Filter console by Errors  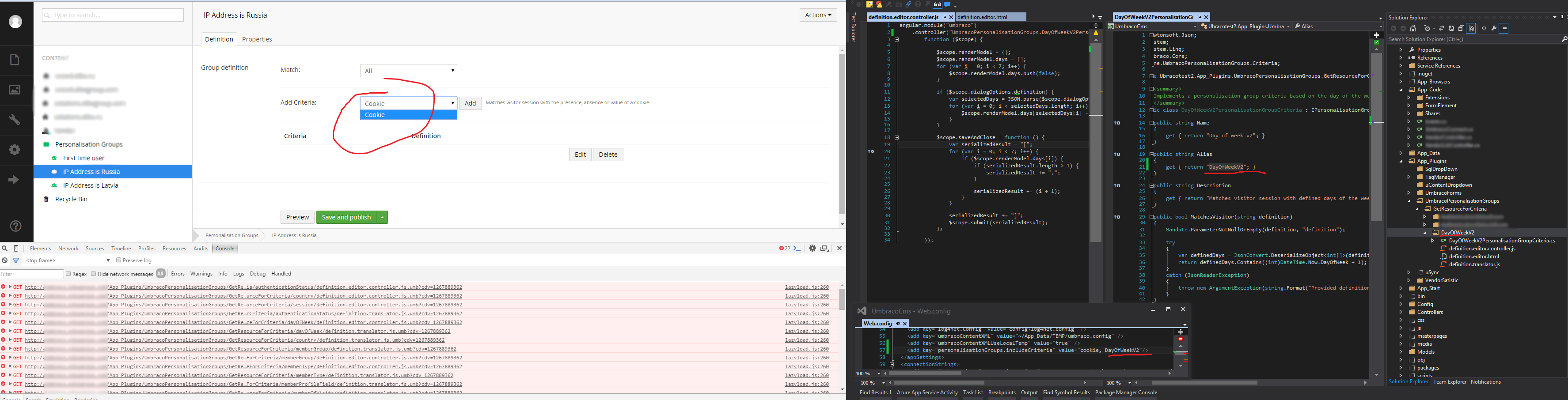[x=178, y=274]
